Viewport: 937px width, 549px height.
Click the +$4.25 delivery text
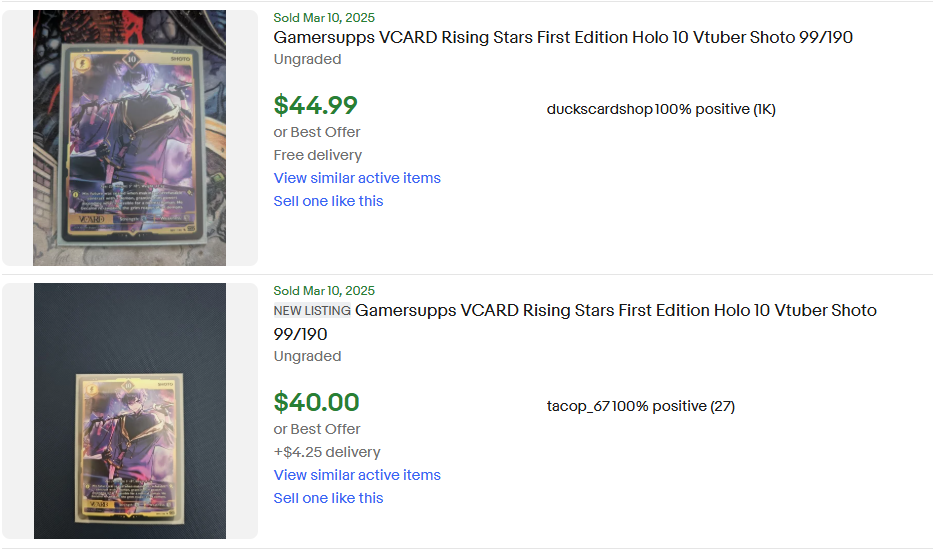click(x=327, y=452)
